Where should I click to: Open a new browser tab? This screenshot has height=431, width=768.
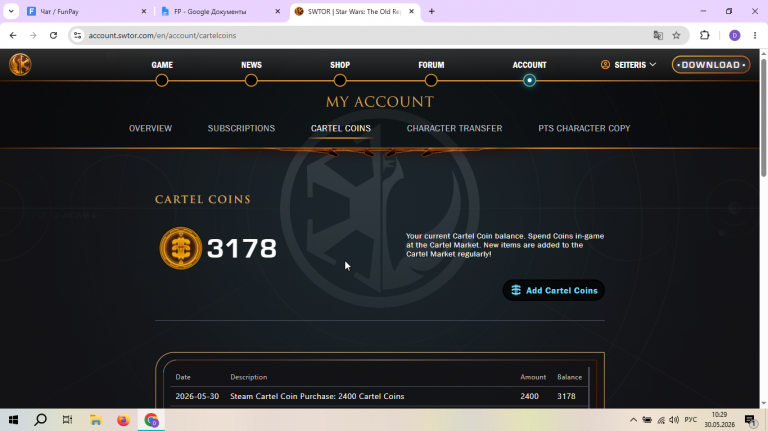coord(432,11)
